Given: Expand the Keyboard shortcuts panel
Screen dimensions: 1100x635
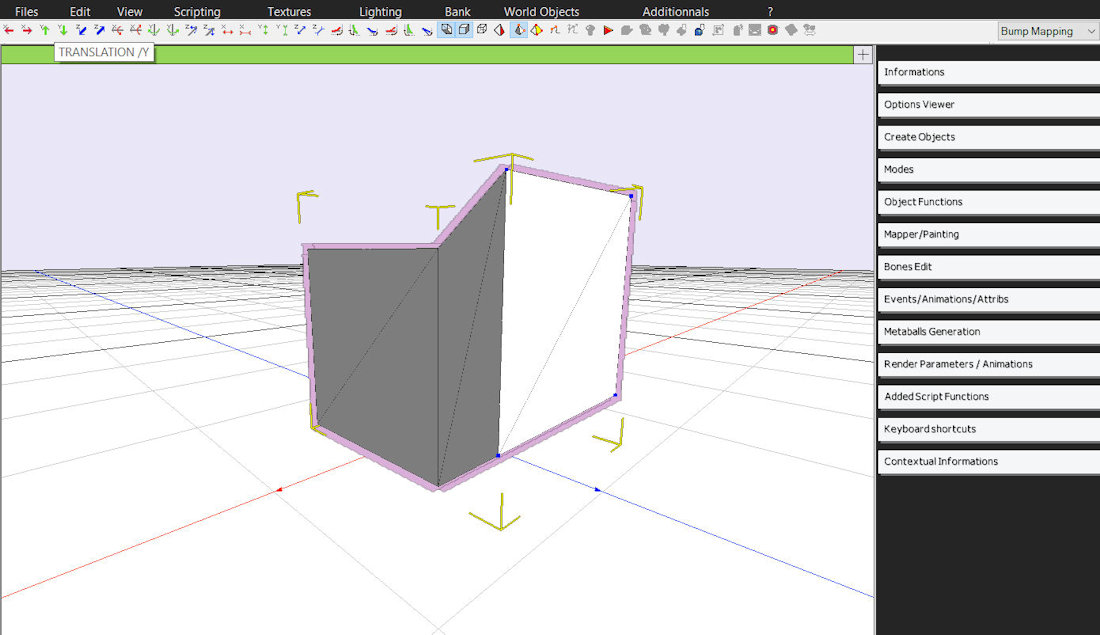Looking at the screenshot, I should point(988,429).
